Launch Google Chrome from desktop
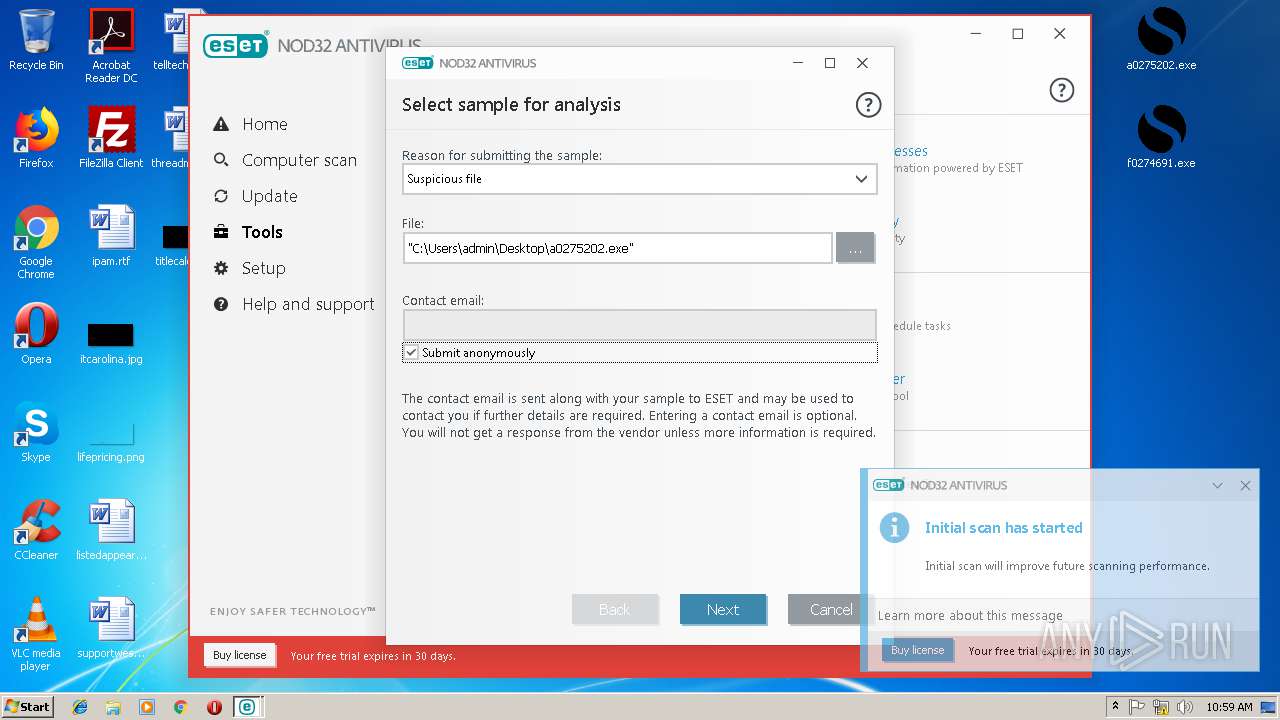 tap(36, 243)
